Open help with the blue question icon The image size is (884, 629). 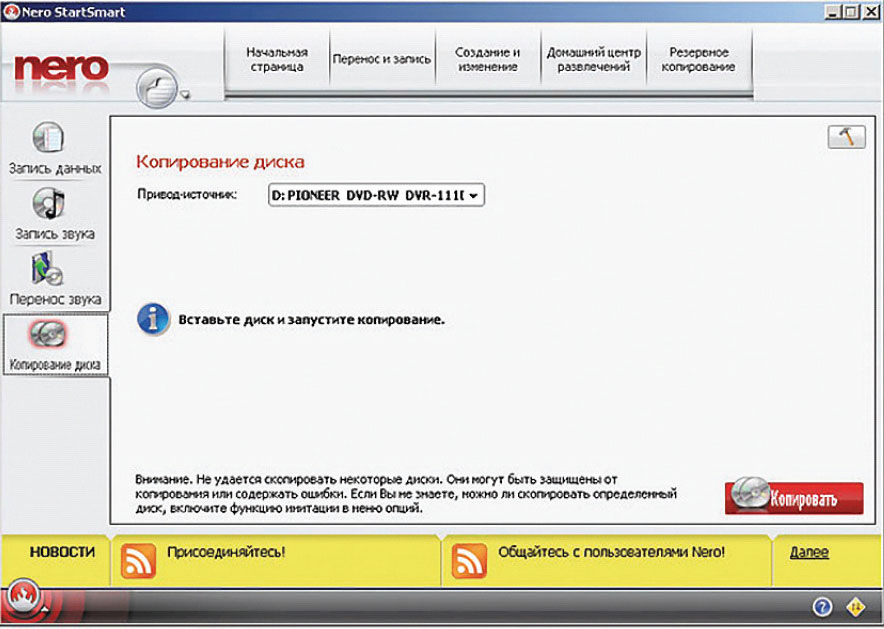coord(822,607)
